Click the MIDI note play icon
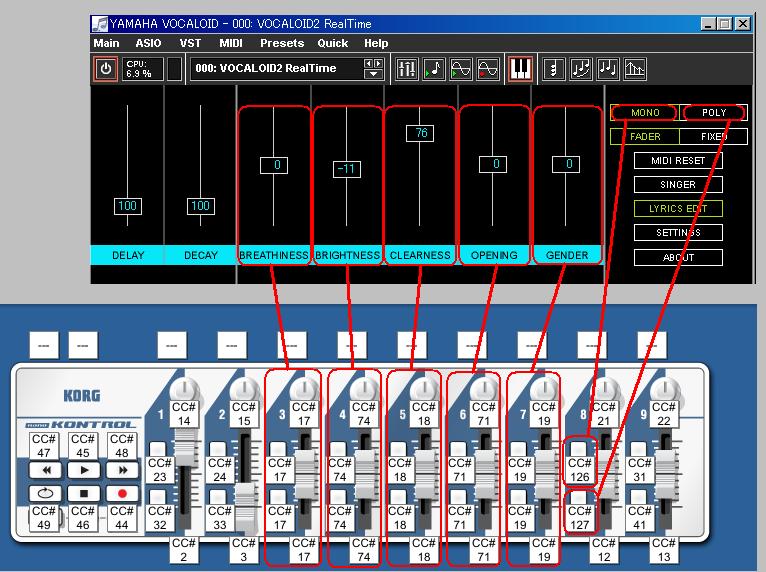Screen dimensions: 766x572 tap(434, 69)
